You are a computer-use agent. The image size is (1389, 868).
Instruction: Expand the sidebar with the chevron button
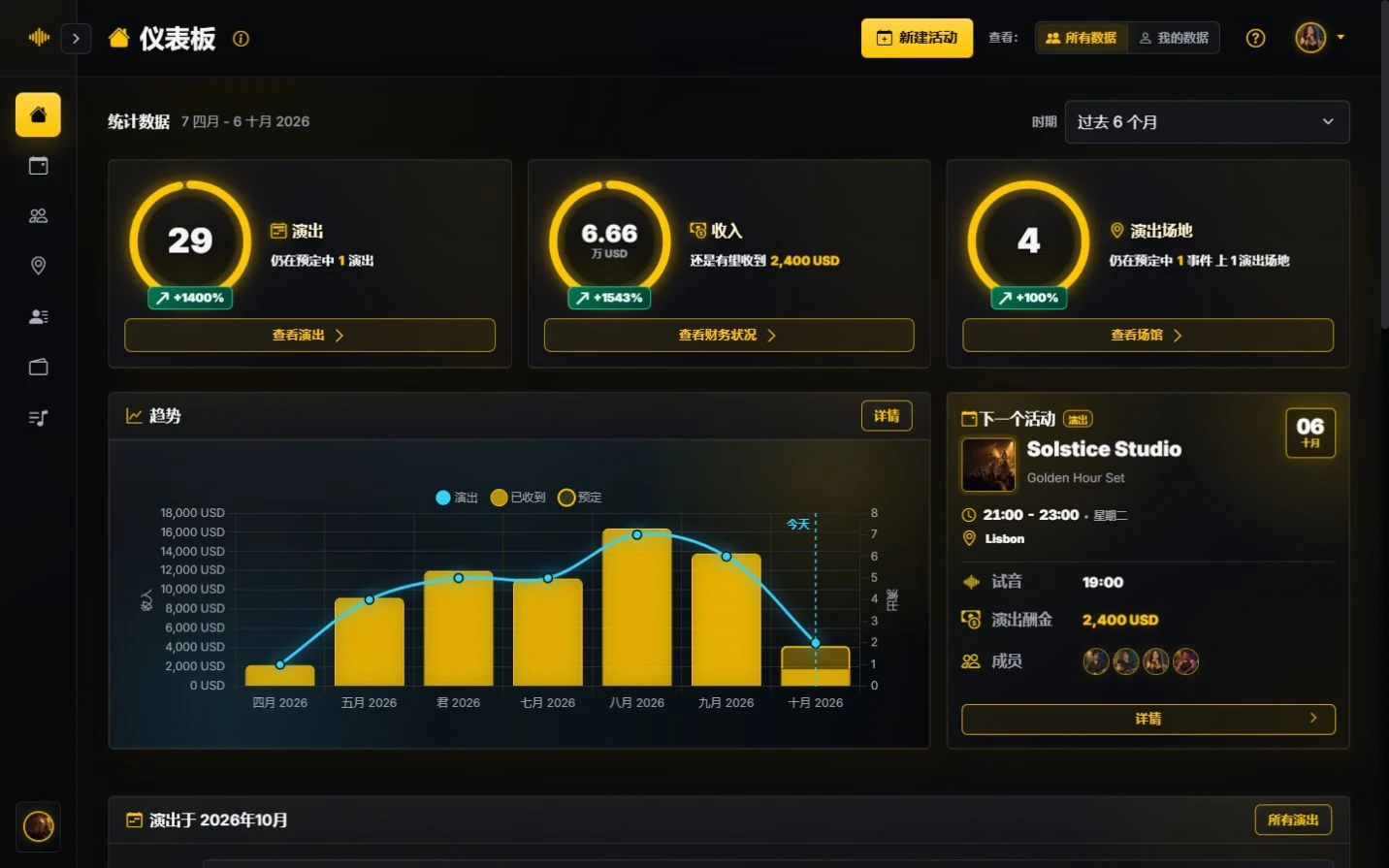point(76,39)
